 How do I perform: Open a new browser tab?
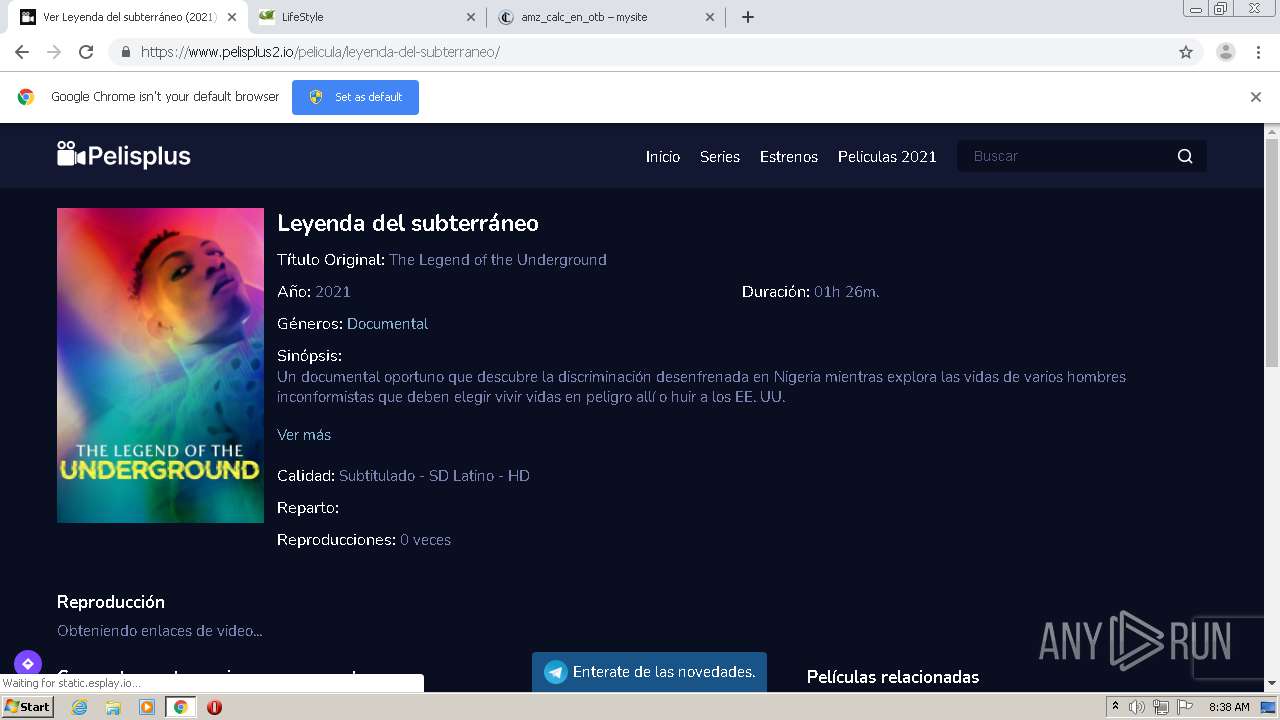(748, 17)
